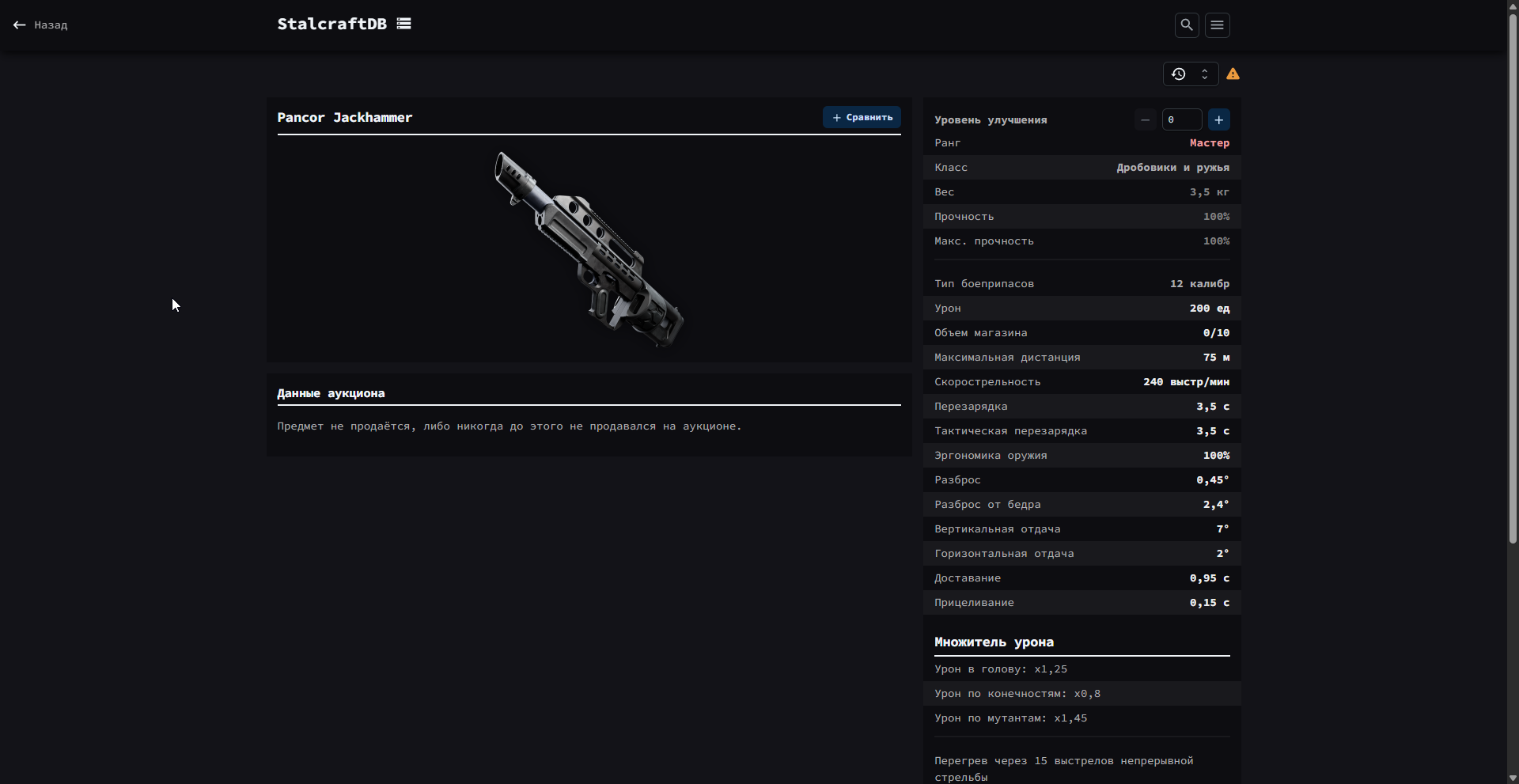Click Урон по мутантам: x1,45 line
The height and width of the screenshot is (784, 1519).
point(1011,718)
